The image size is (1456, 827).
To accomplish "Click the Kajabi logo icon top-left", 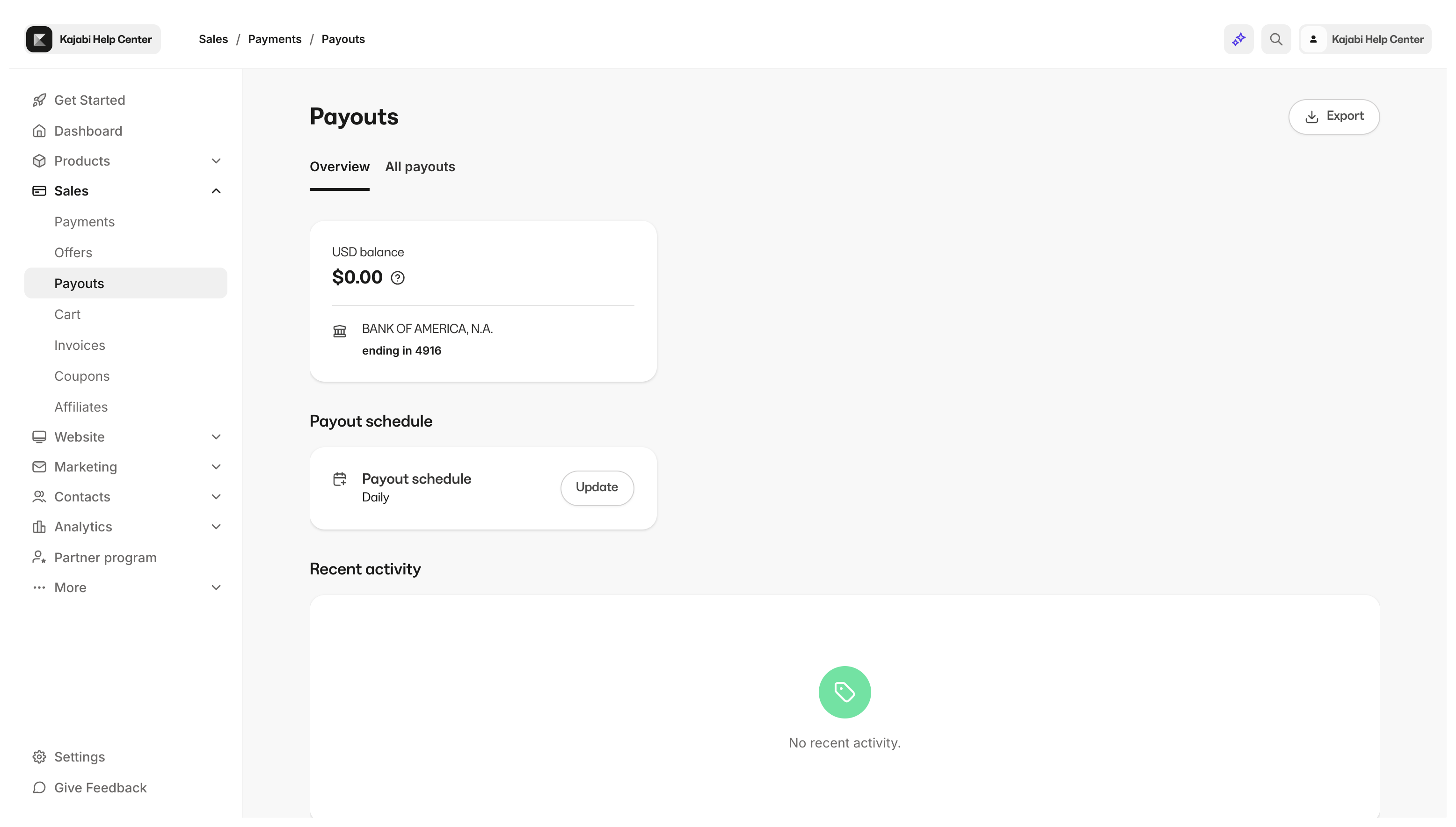I will tap(39, 39).
